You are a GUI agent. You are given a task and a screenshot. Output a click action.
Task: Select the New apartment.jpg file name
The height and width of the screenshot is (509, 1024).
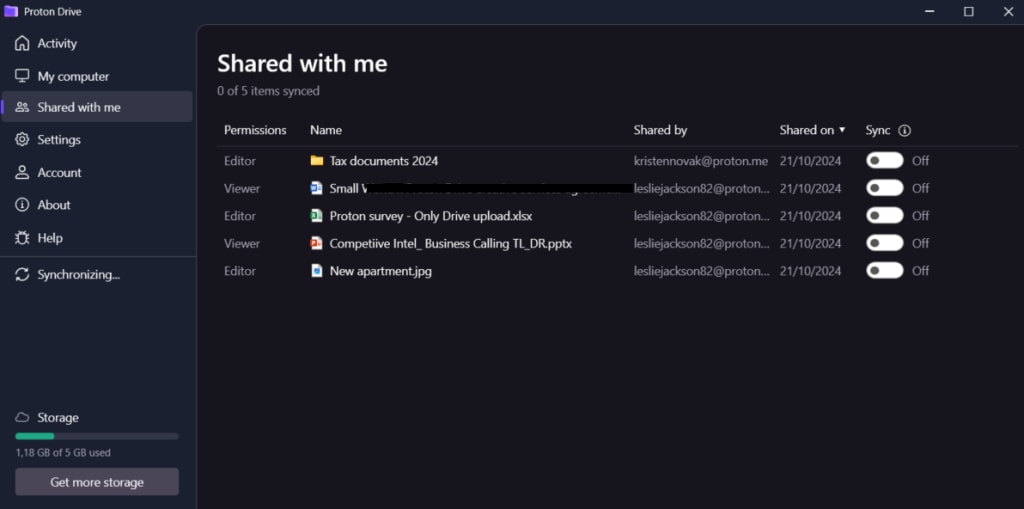381,271
